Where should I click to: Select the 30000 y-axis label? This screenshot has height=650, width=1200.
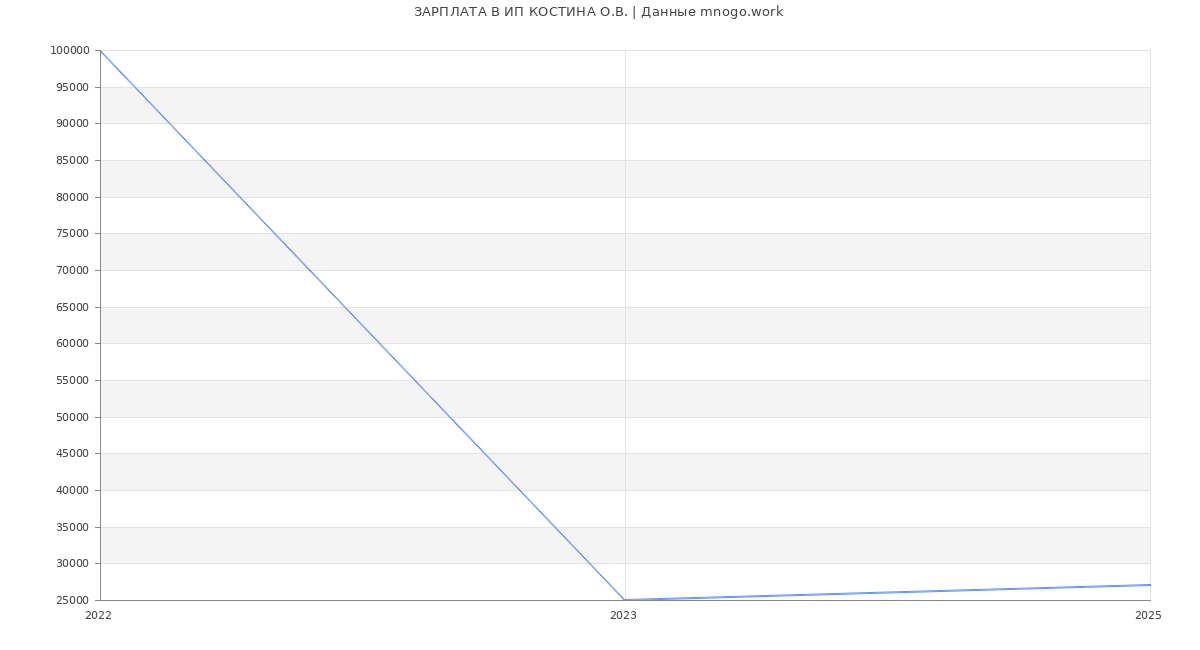[x=72, y=564]
